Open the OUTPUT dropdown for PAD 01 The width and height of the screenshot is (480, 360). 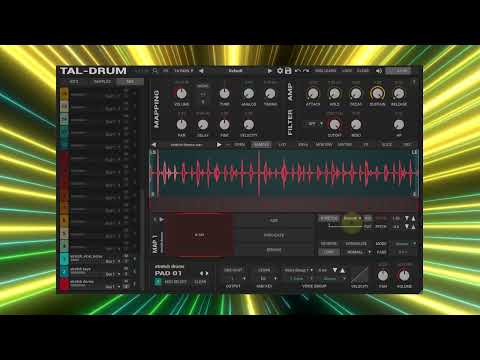tap(235, 278)
